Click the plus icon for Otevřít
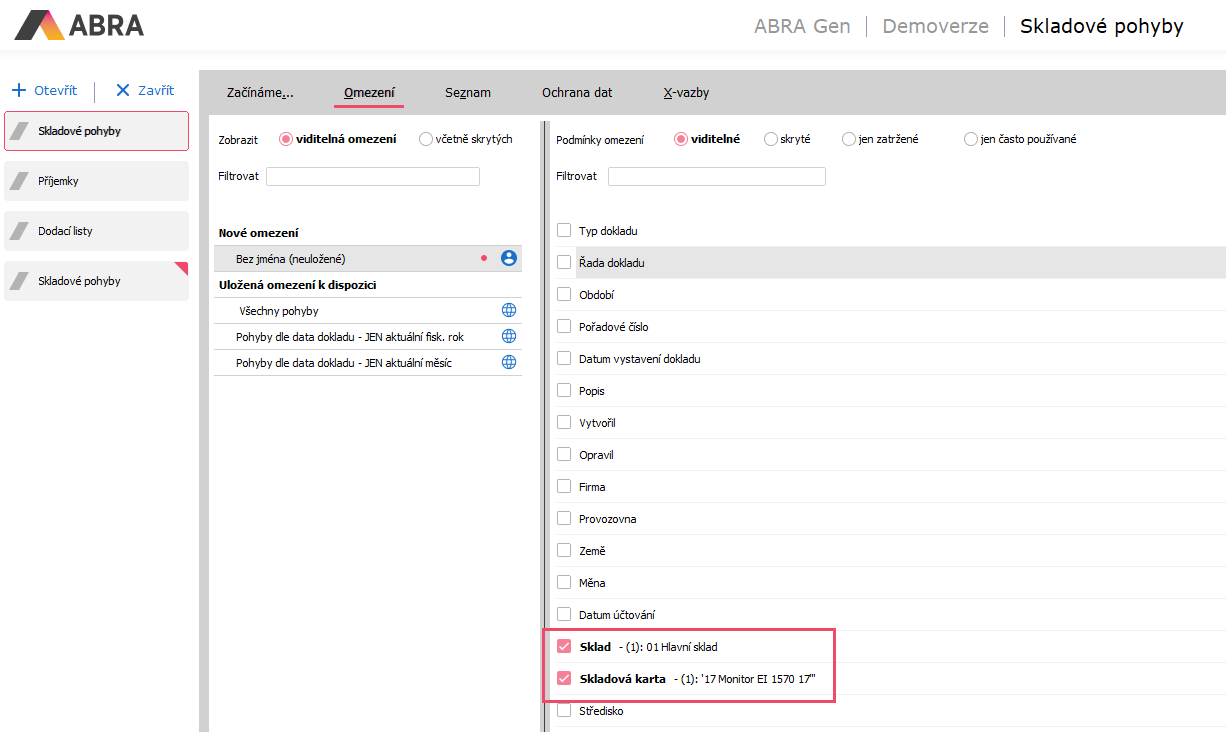Viewport: 1226px width, 732px height. click(18, 90)
